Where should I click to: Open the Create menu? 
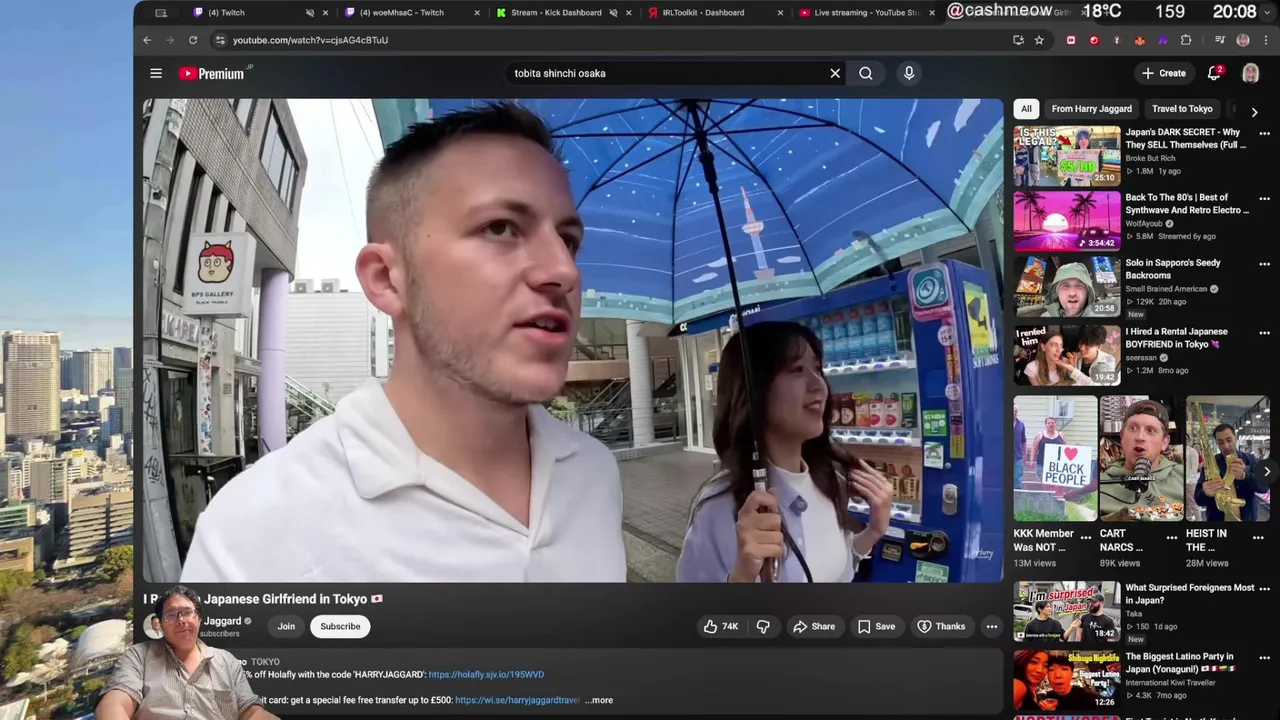pos(1164,73)
